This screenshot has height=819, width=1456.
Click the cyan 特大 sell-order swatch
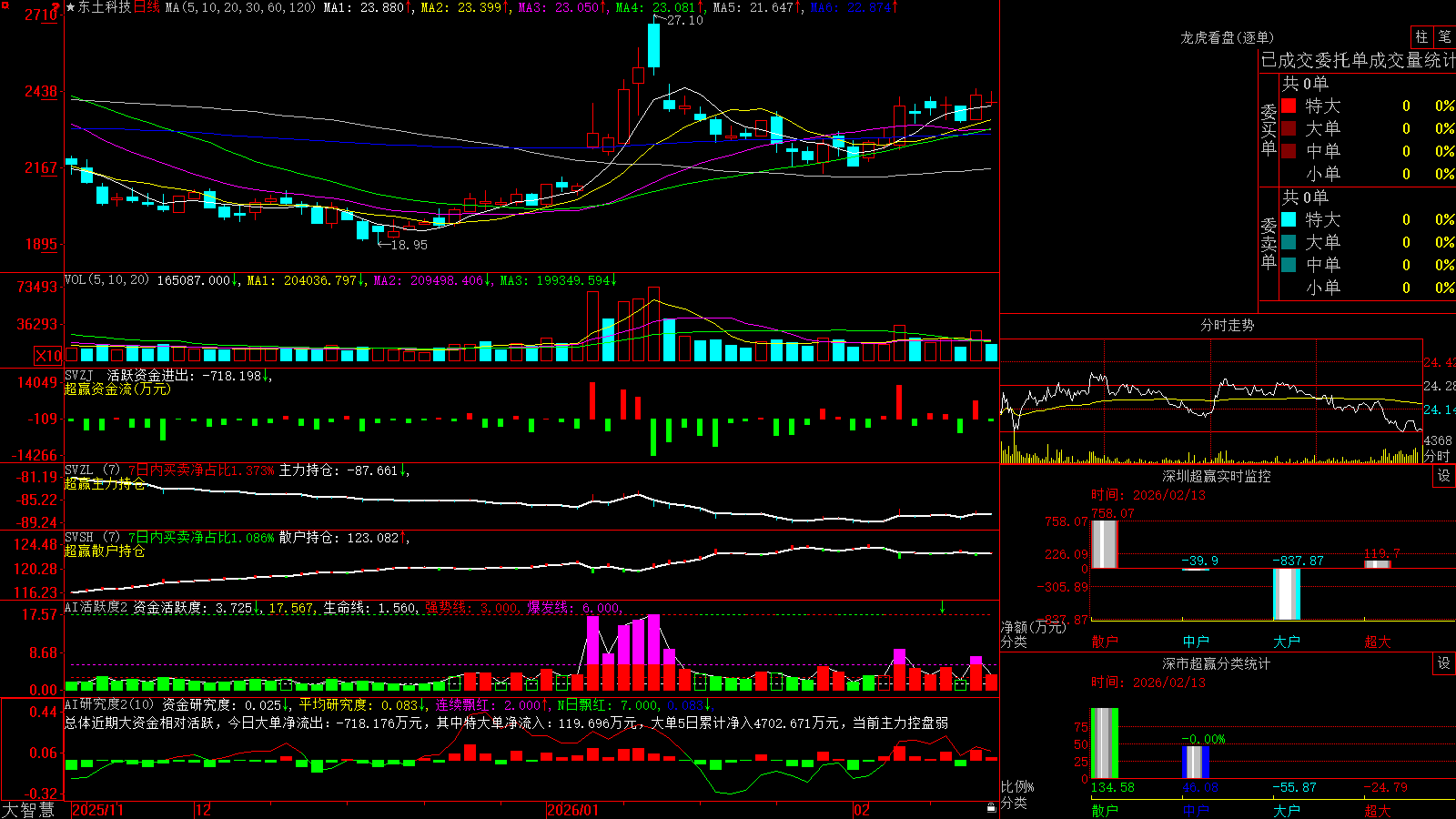coord(1289,219)
